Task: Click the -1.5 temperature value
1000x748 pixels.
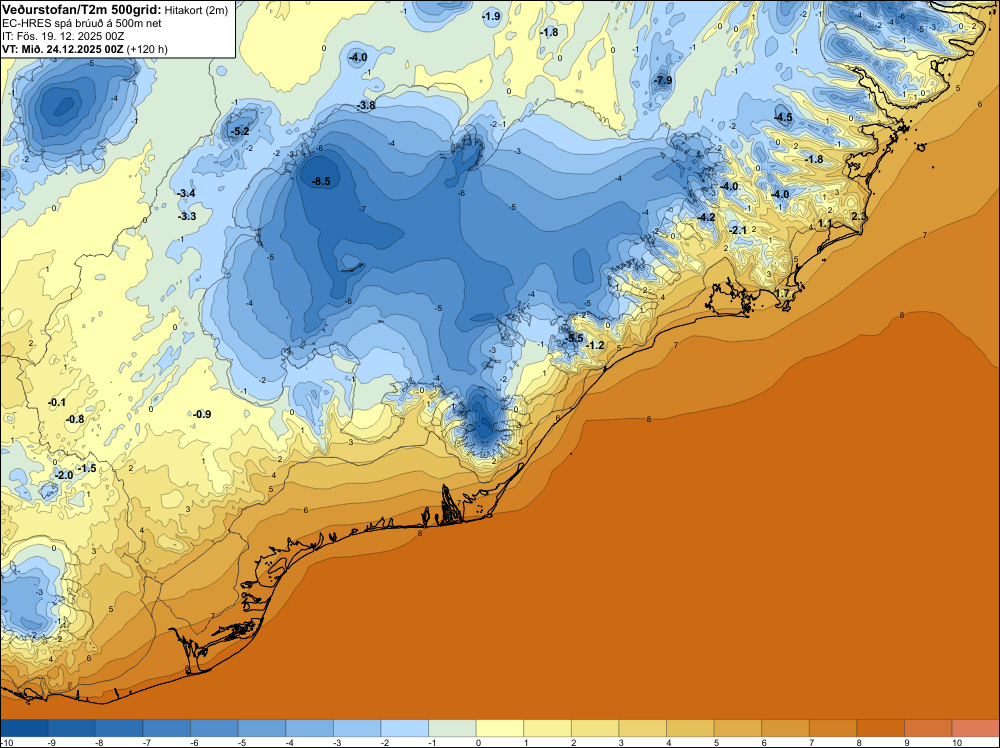Action: [x=87, y=469]
